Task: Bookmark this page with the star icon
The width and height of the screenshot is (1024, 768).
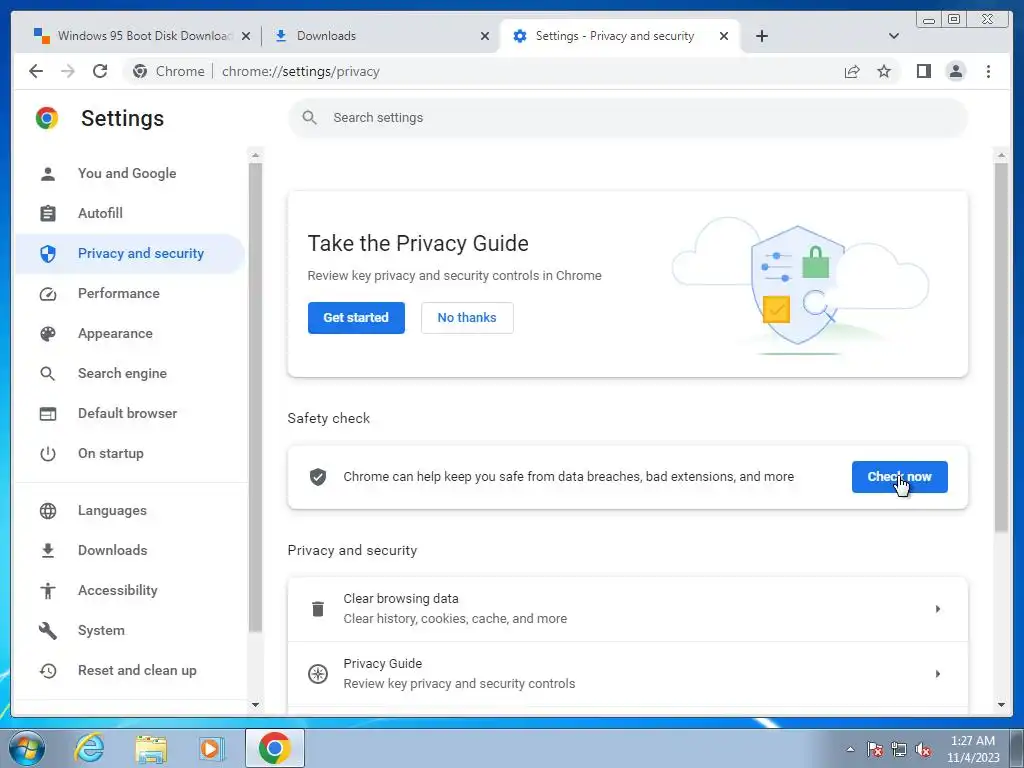Action: [884, 71]
